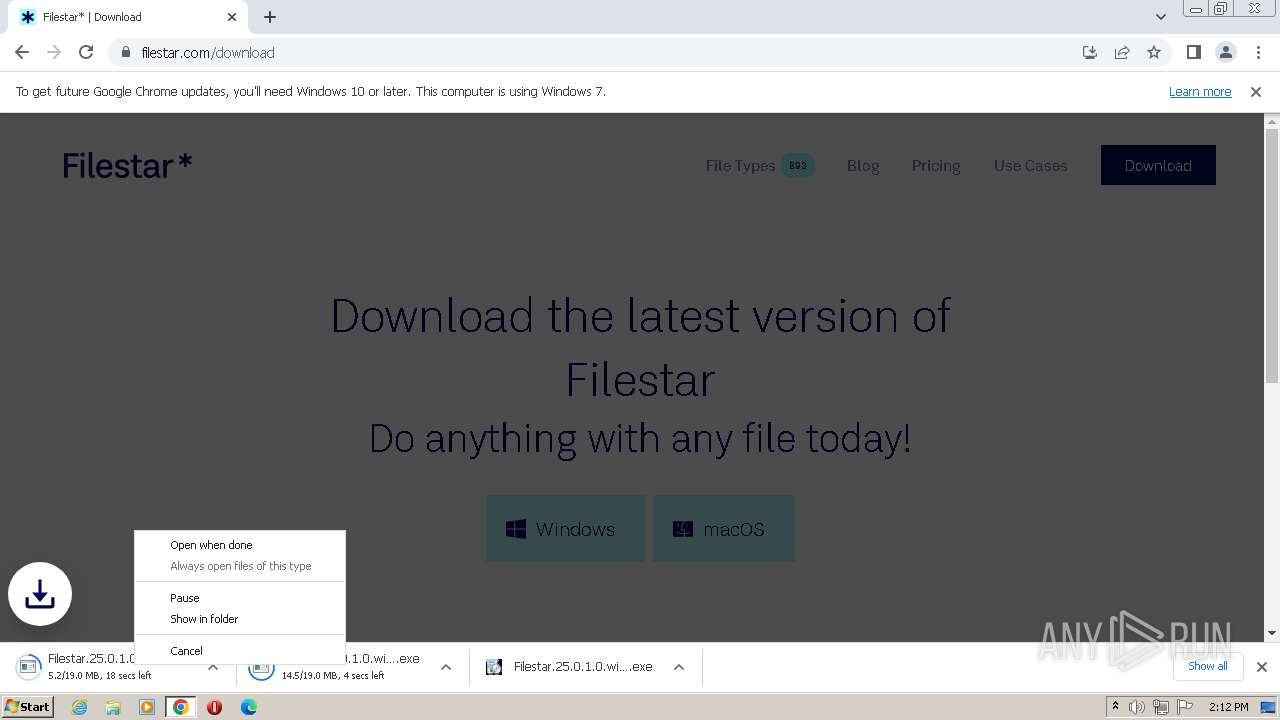1280x720 pixels.
Task: Click the completed download's installer icon
Action: (494, 667)
